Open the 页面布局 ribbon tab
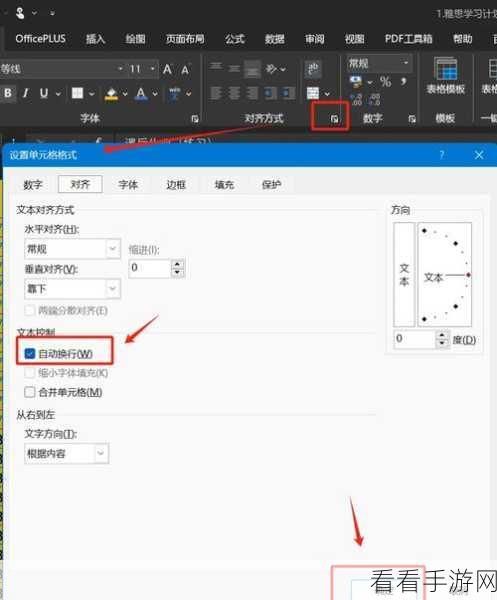The width and height of the screenshot is (497, 600). [x=185, y=39]
